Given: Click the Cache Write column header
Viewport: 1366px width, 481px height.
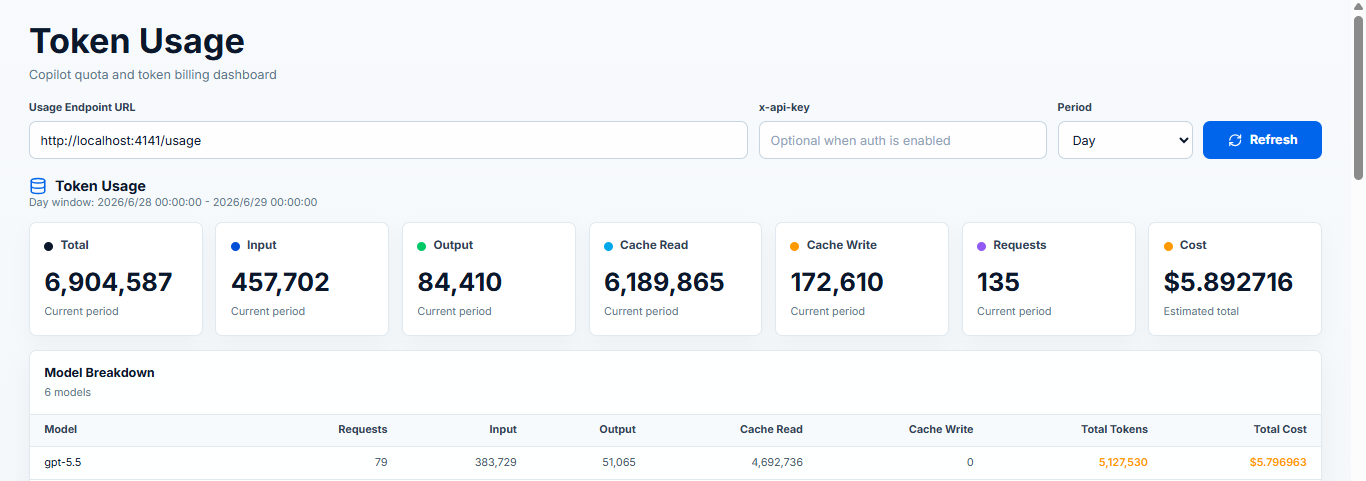Looking at the screenshot, I should [941, 429].
